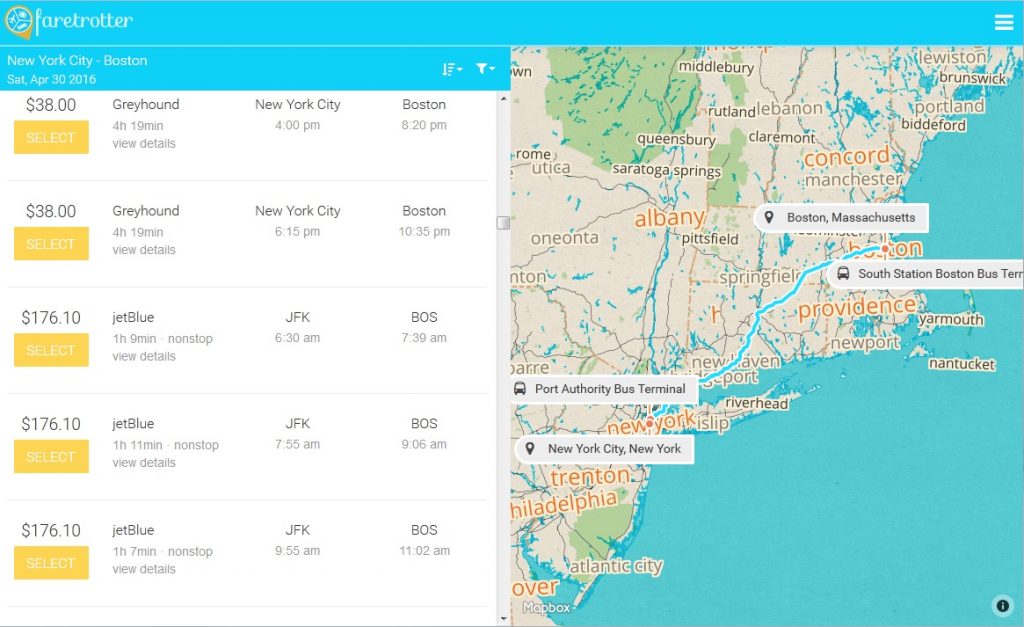Screen dimensions: 1024x627
Task: Click the albany map label
Action: (669, 217)
